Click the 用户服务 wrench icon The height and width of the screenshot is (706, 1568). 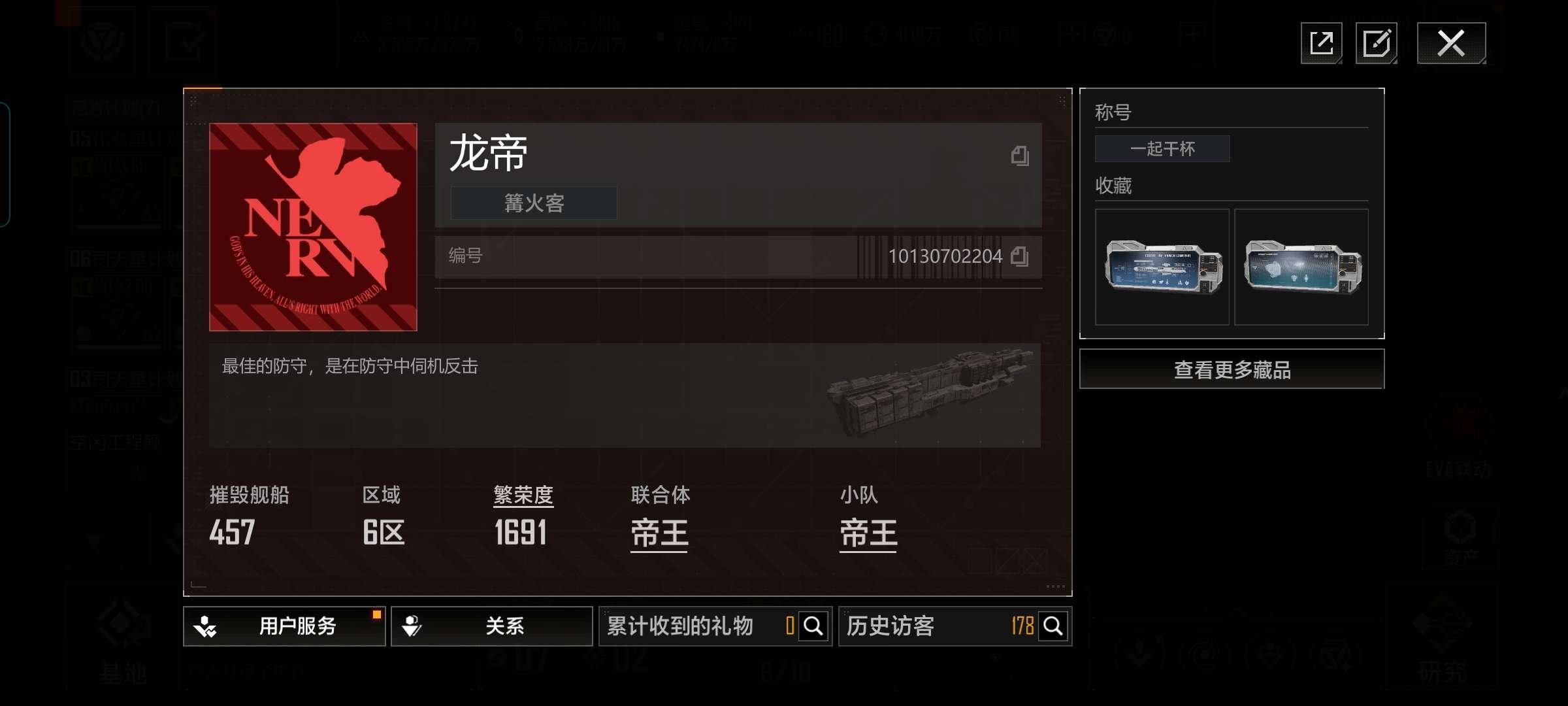[205, 626]
